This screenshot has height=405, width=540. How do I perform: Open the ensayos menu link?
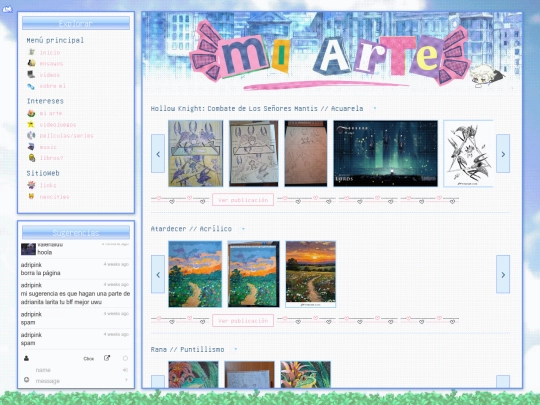pyautogui.click(x=51, y=63)
